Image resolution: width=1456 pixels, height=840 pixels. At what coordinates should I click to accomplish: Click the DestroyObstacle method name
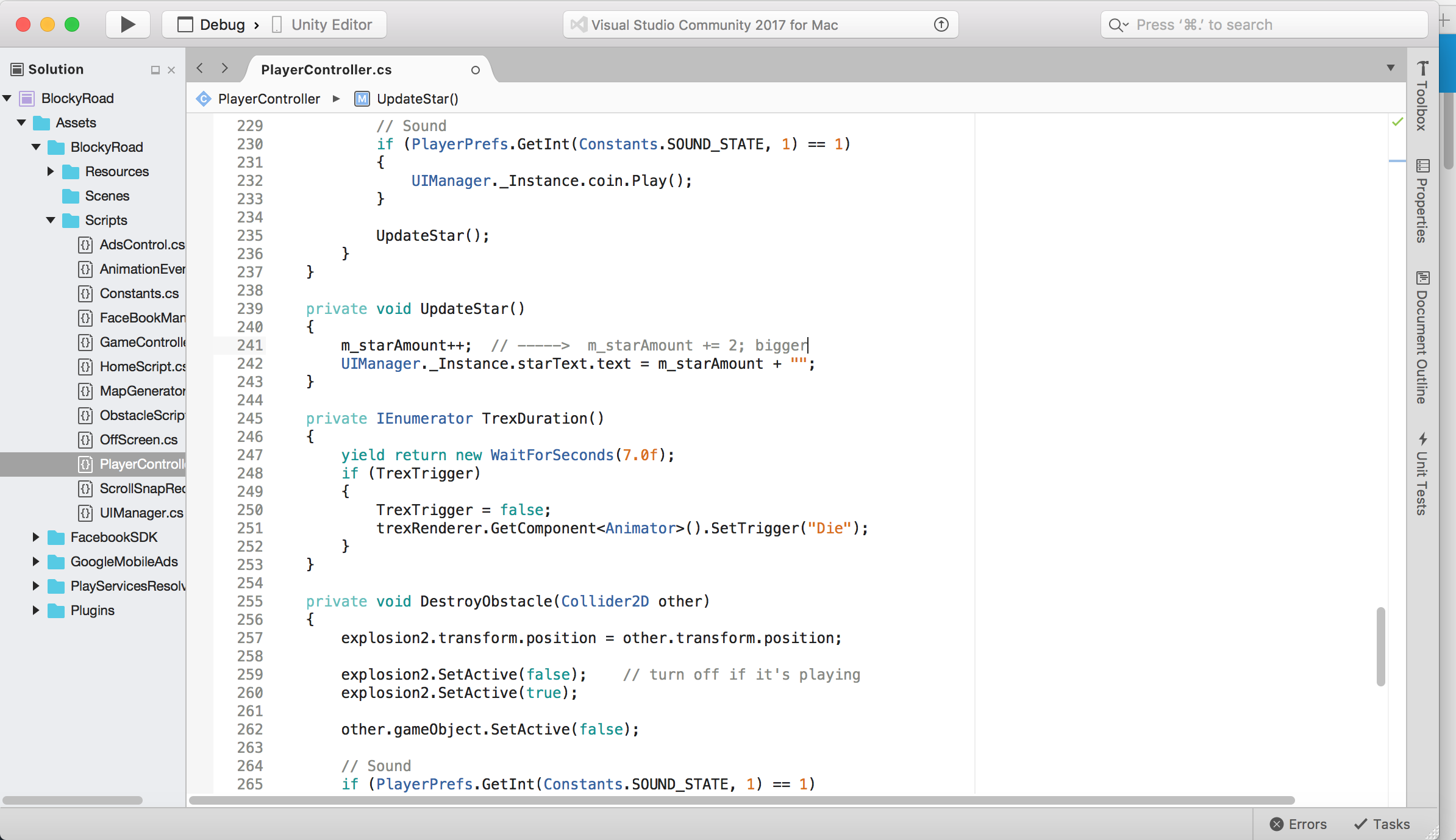click(486, 601)
